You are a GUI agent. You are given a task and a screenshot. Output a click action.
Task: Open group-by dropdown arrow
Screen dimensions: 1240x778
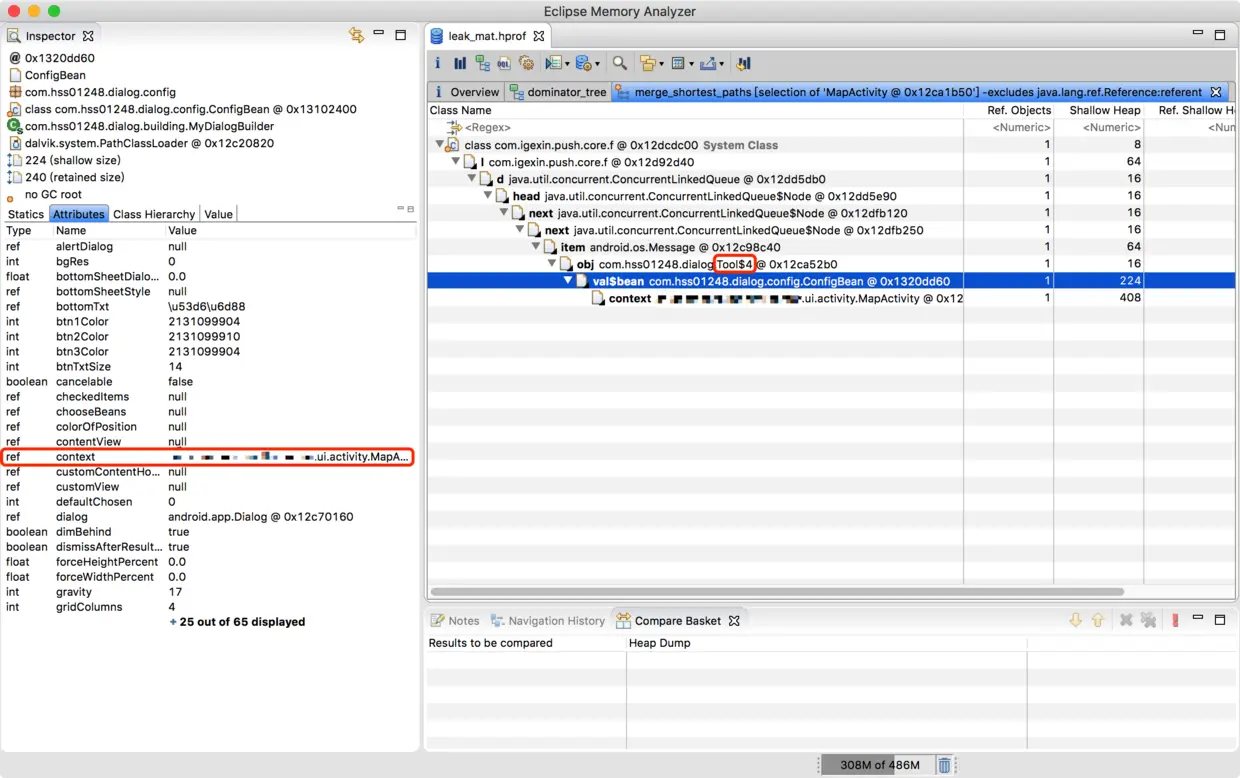(661, 64)
